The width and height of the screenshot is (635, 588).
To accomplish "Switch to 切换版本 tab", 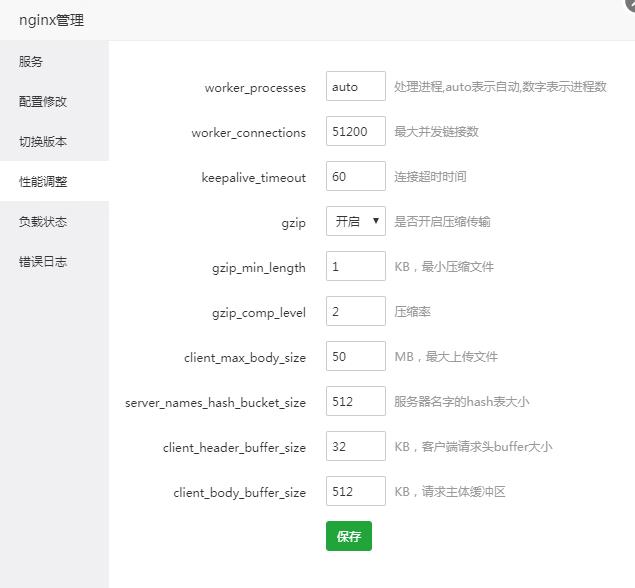I will (54, 141).
